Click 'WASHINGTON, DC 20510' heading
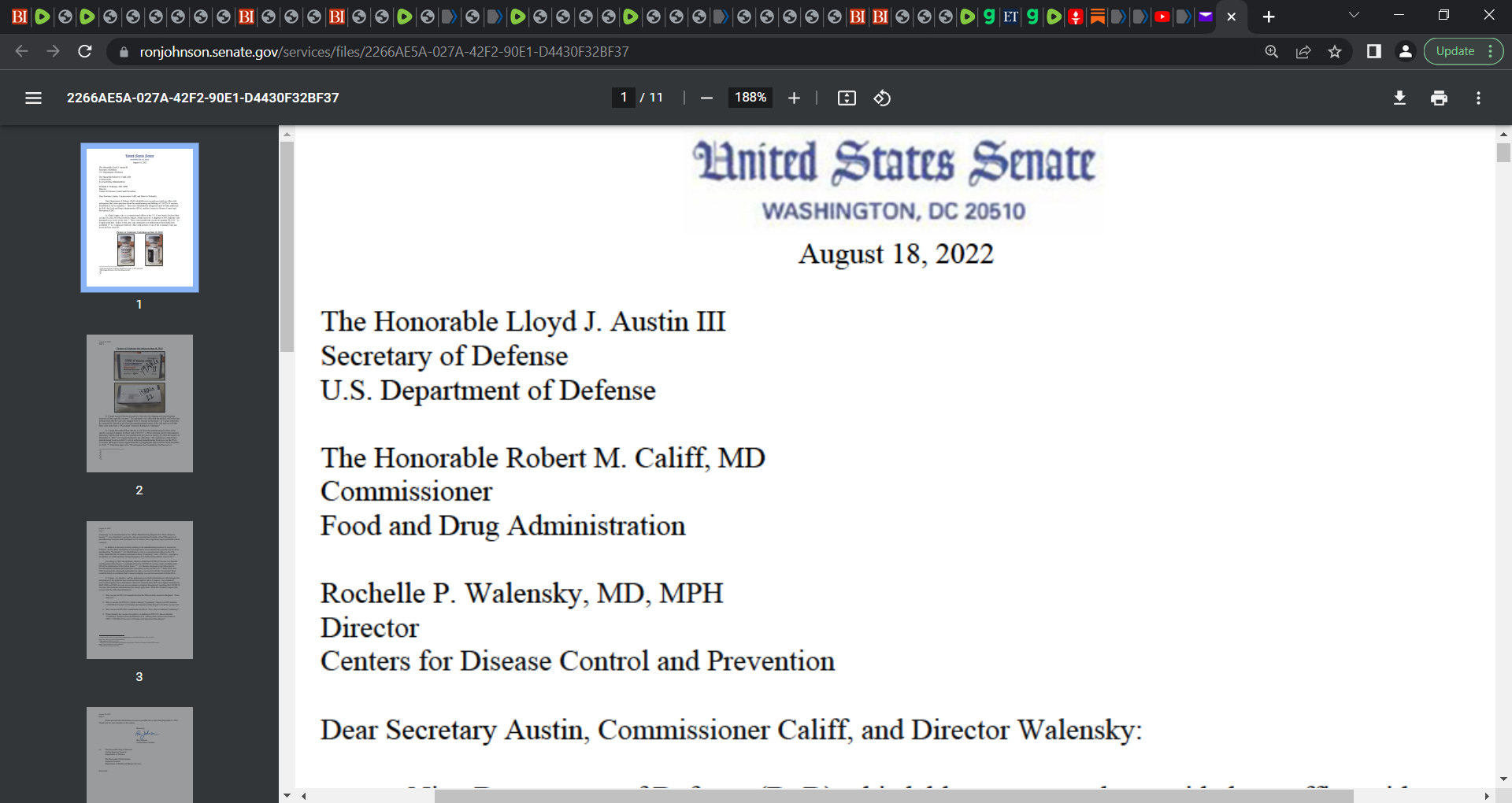The width and height of the screenshot is (1512, 803). pos(894,211)
